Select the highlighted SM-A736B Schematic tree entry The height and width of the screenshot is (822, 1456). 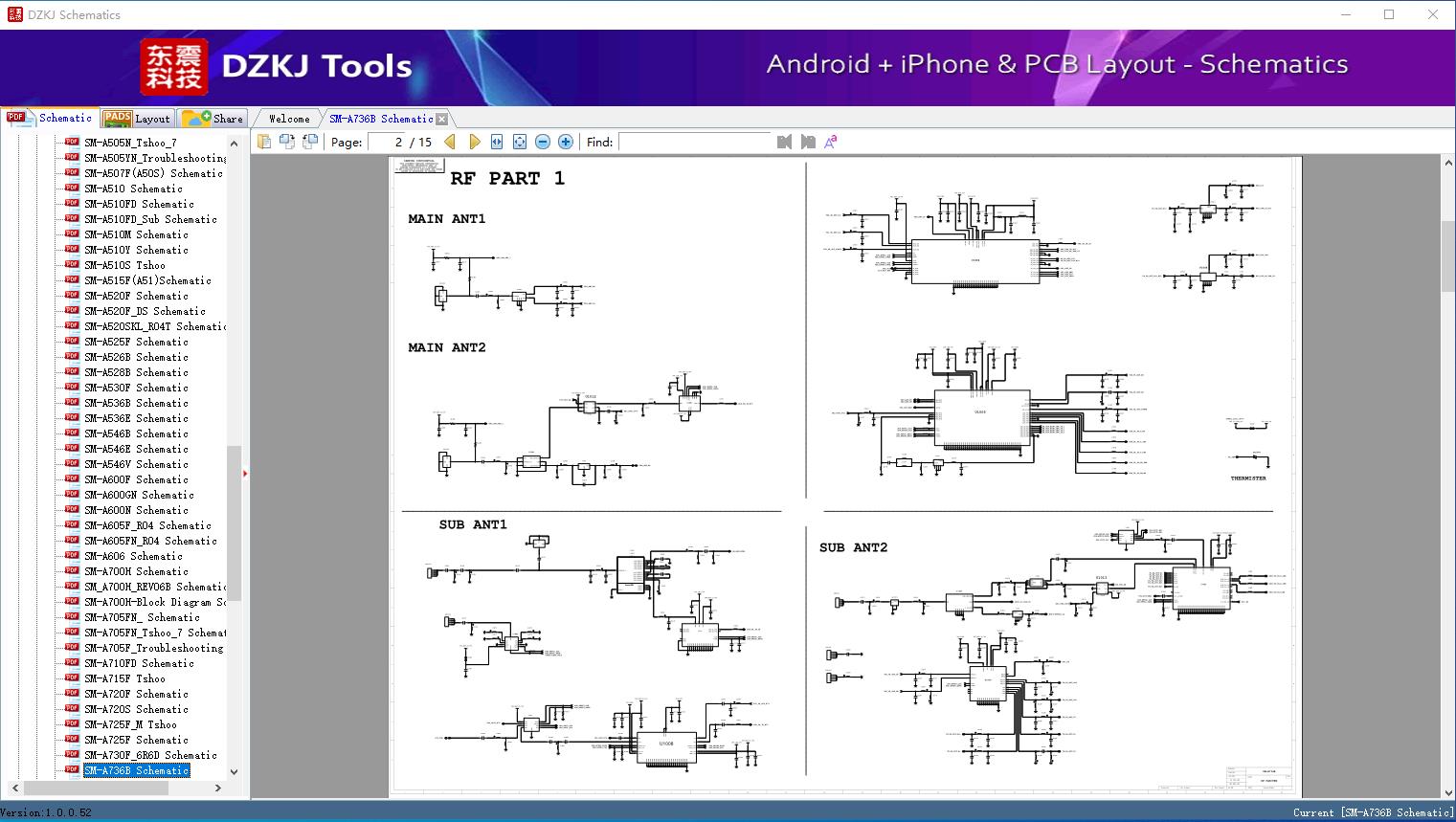click(x=136, y=770)
